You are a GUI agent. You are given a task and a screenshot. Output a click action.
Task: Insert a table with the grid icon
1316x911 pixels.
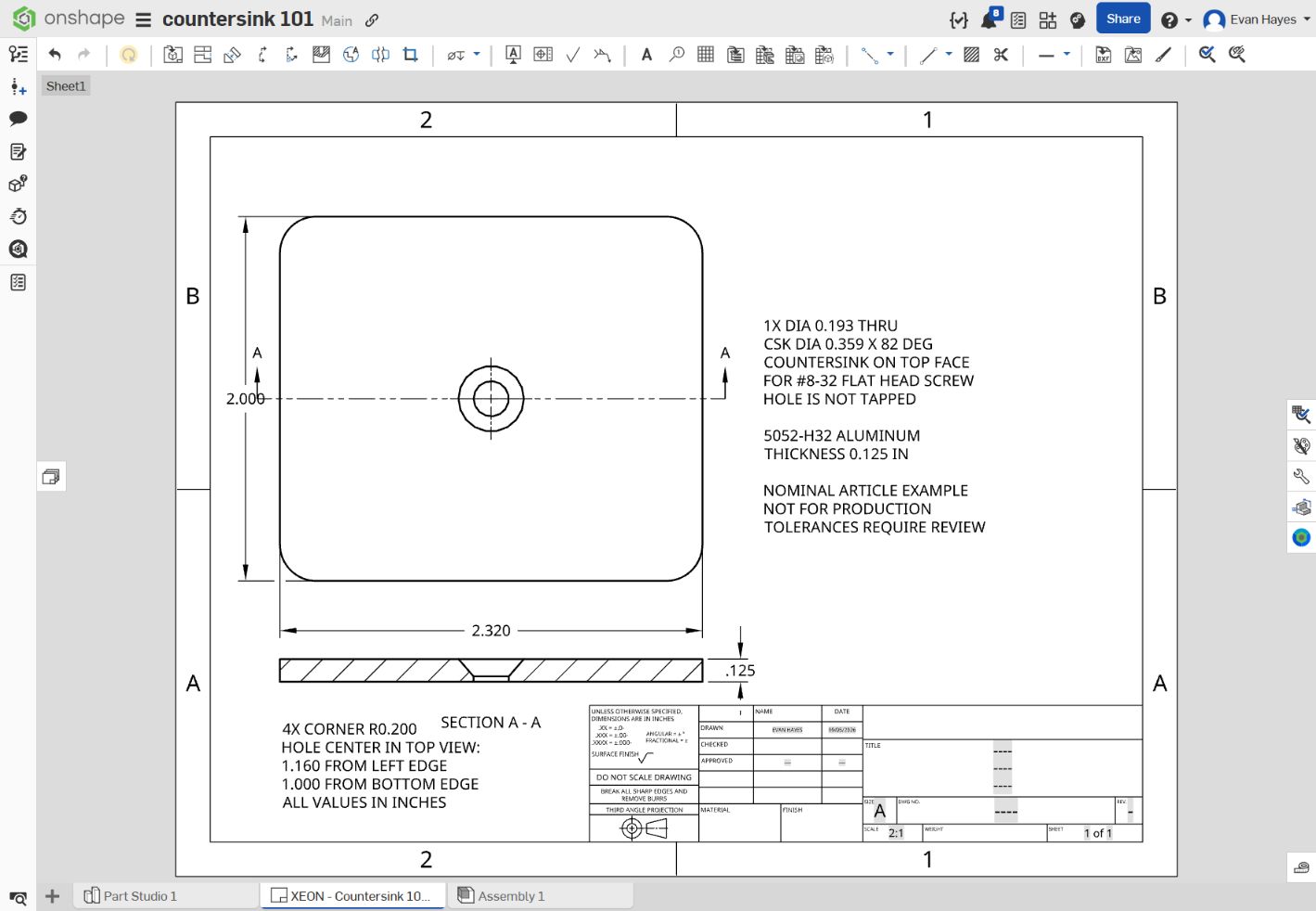(706, 55)
